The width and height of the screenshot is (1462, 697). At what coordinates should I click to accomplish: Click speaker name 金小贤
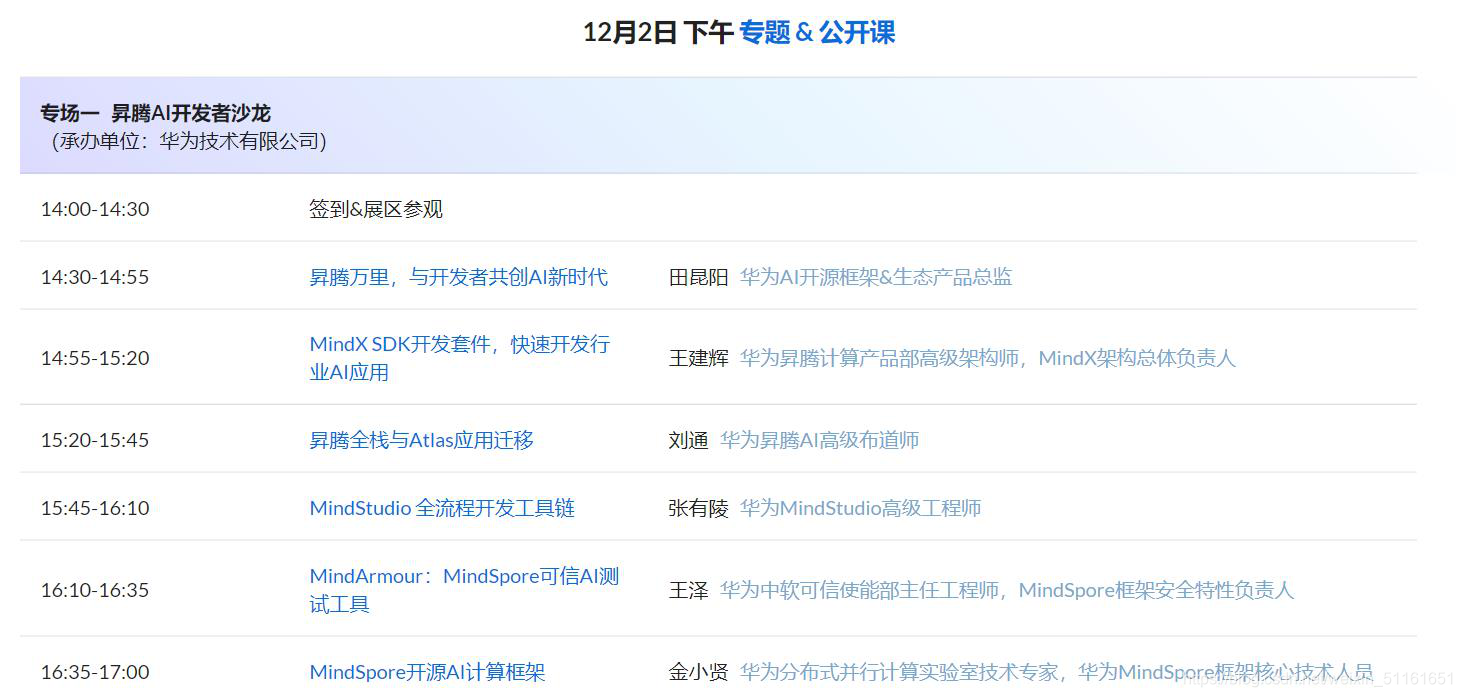[699, 672]
